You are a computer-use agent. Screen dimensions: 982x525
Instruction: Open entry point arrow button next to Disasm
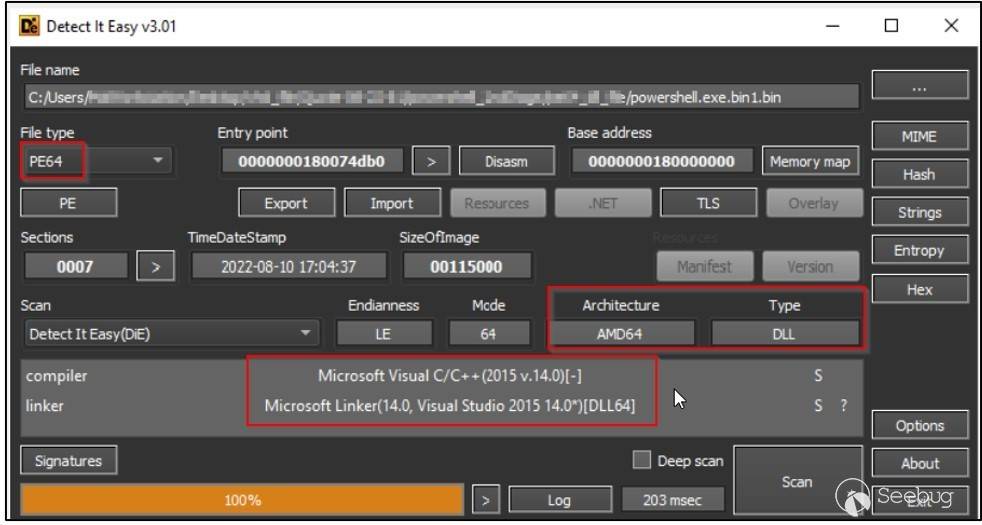[x=430, y=162]
